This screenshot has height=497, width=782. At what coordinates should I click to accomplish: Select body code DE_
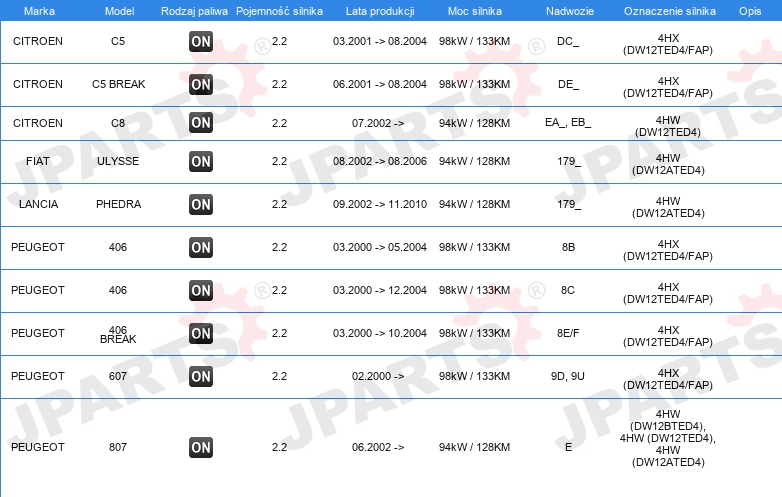point(568,84)
